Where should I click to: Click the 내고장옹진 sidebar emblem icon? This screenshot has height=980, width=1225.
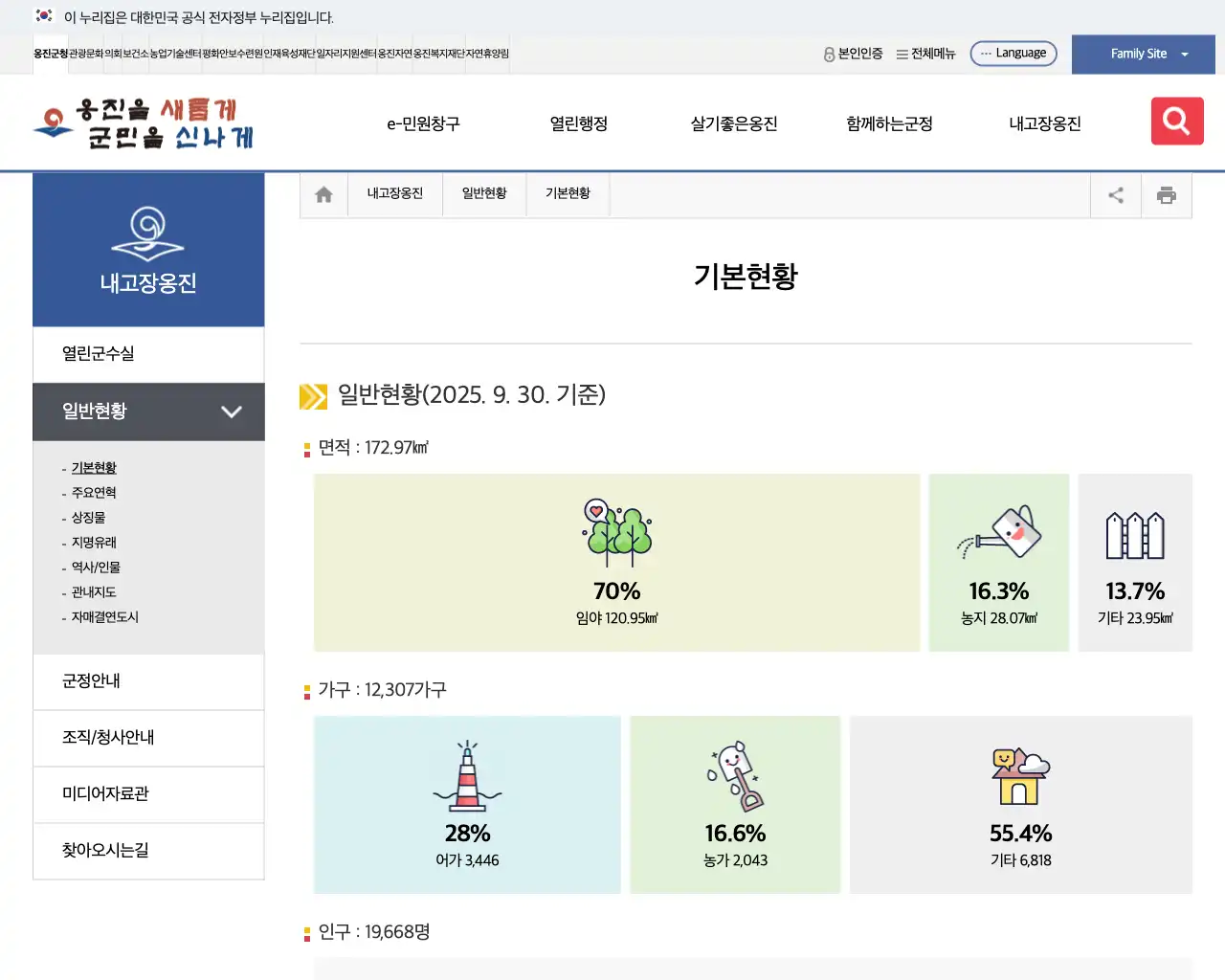(148, 233)
